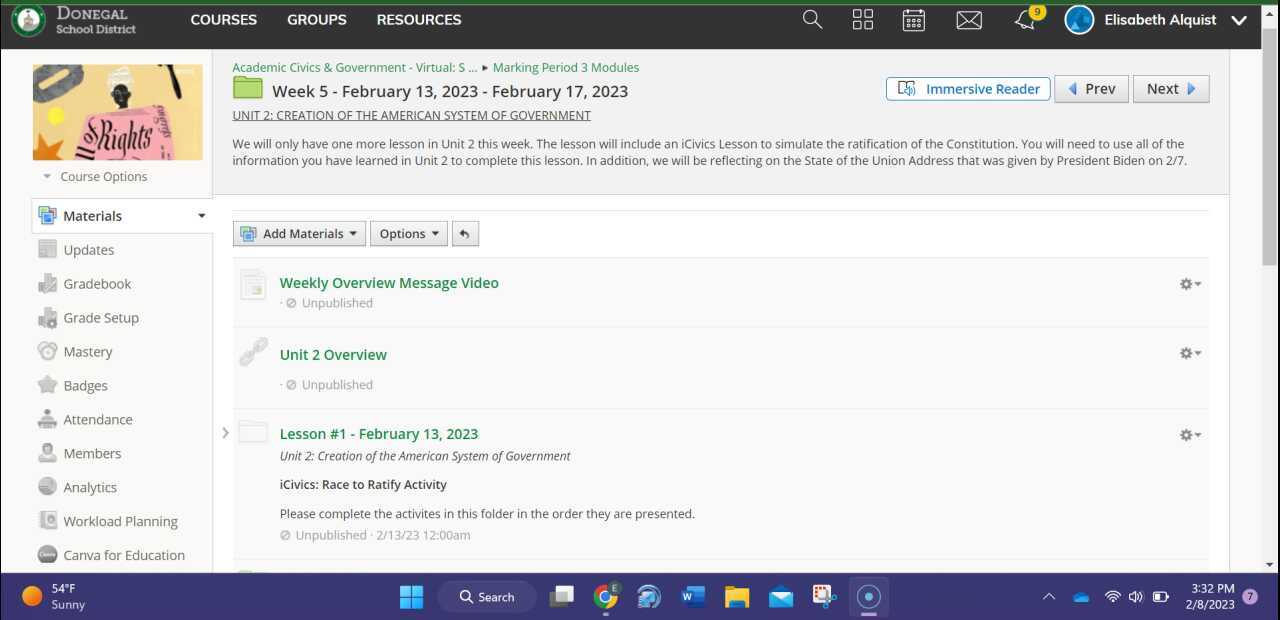Open the Add Materials dropdown
Image resolution: width=1280 pixels, height=620 pixels.
pos(299,234)
